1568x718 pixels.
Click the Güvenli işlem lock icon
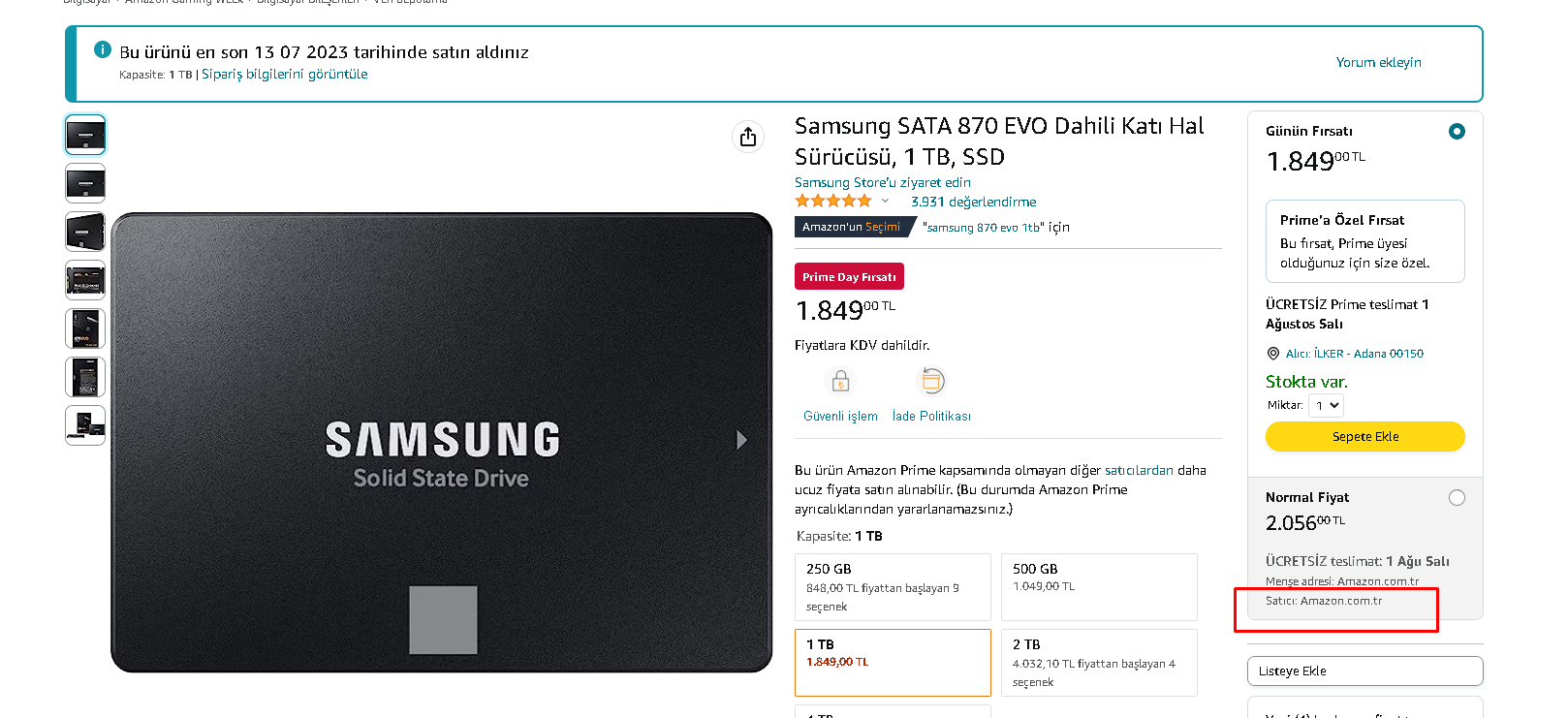click(839, 381)
